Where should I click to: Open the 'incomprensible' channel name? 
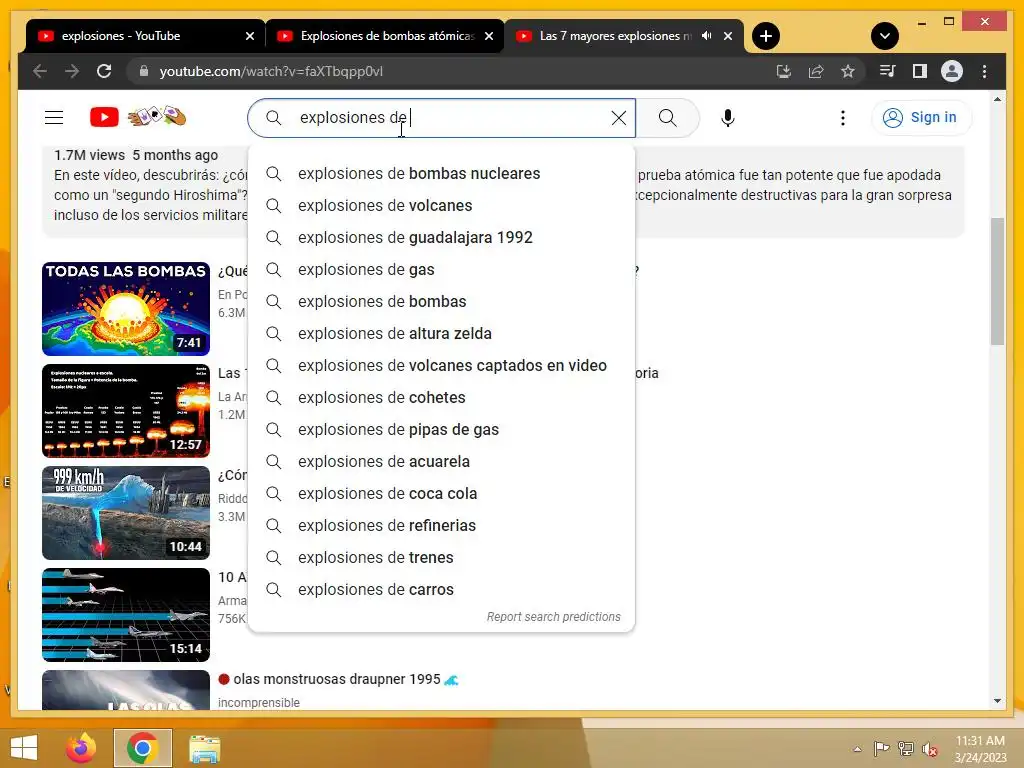(x=259, y=703)
